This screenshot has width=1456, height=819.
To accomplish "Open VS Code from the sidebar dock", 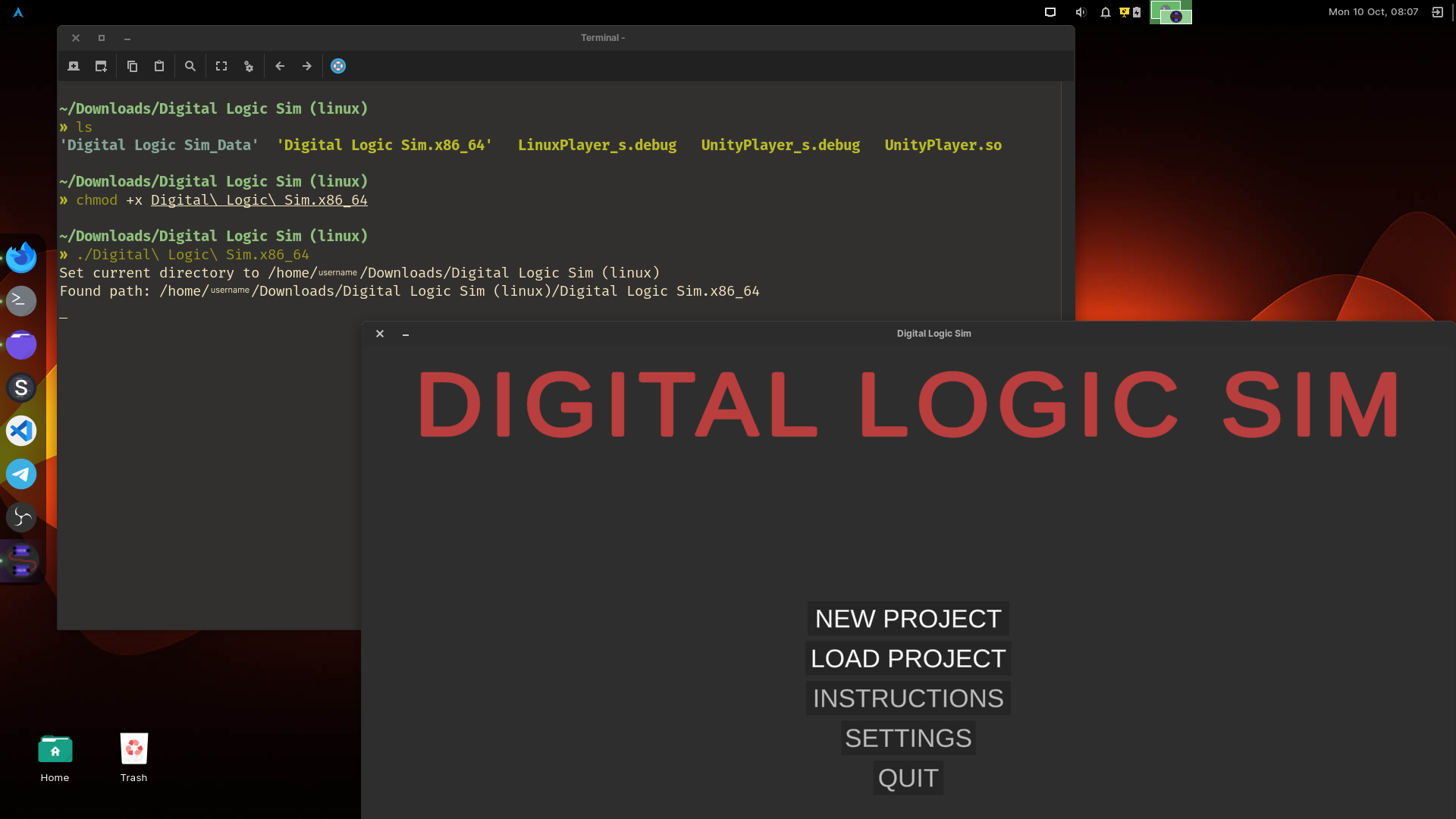I will pyautogui.click(x=21, y=431).
